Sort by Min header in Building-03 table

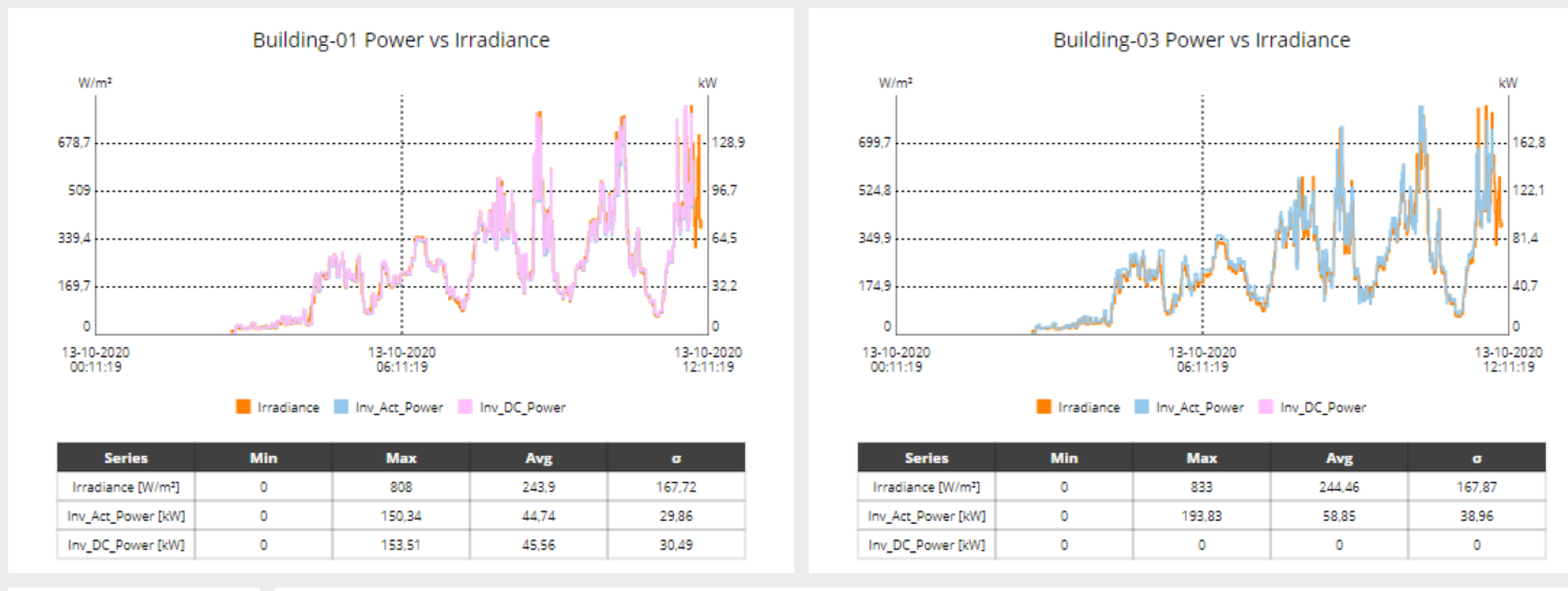click(1064, 457)
